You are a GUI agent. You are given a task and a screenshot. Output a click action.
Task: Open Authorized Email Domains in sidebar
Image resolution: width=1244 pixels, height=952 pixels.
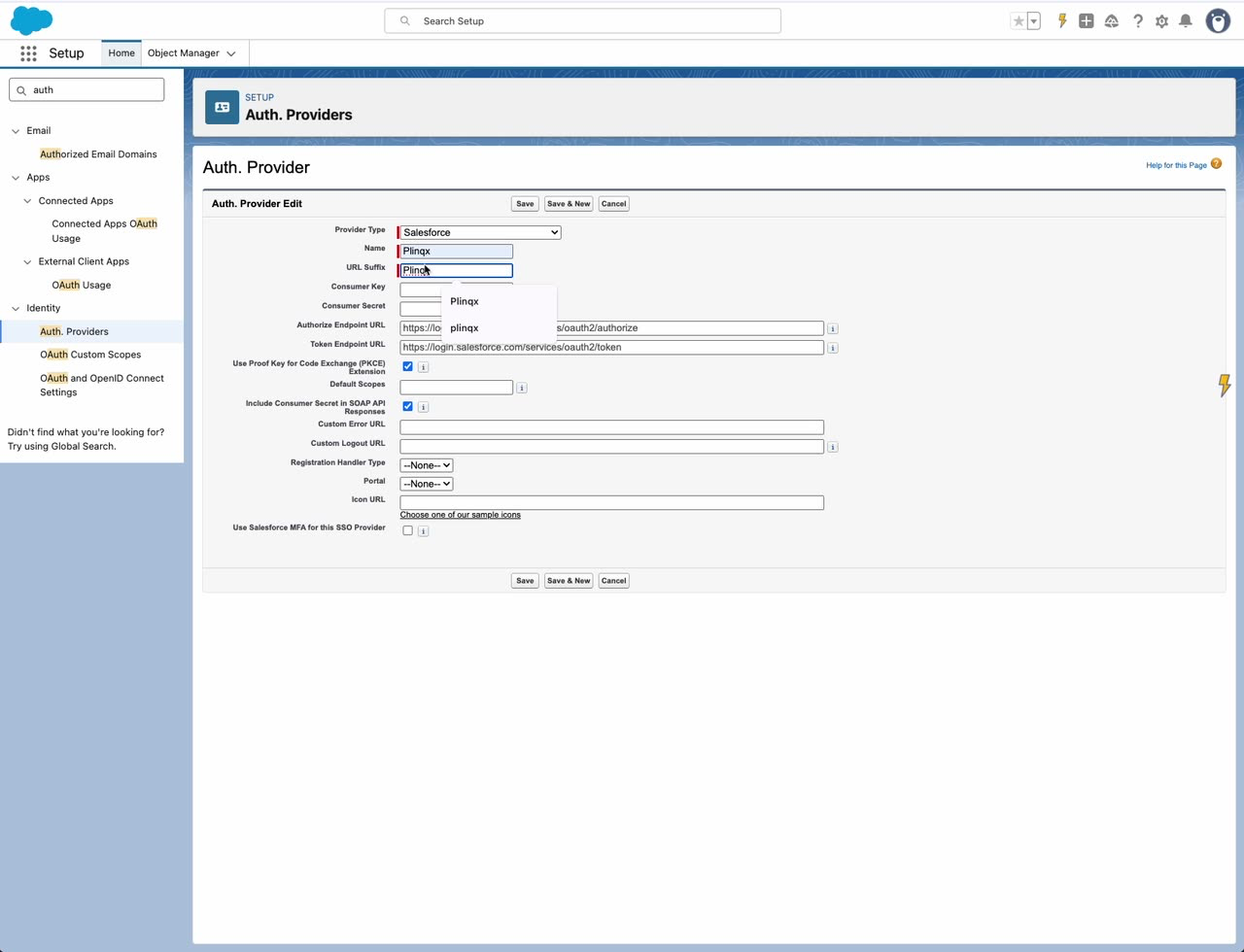(98, 154)
